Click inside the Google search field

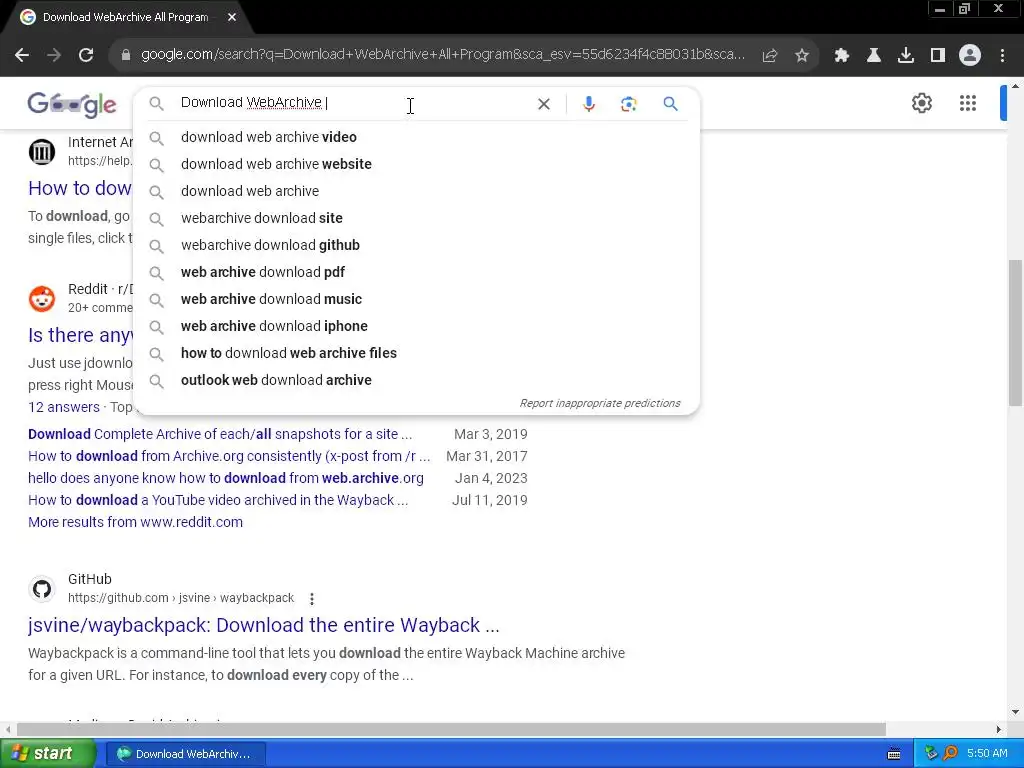tap(353, 103)
